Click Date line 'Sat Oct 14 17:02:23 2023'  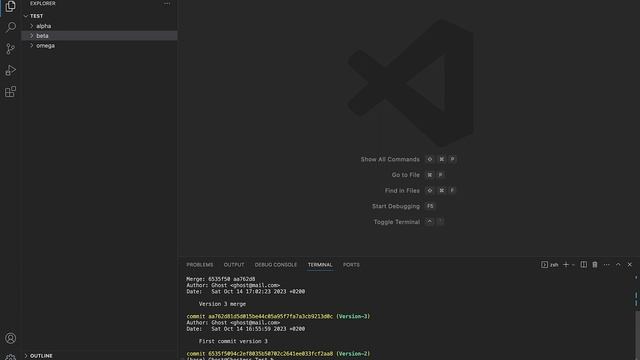click(x=246, y=291)
